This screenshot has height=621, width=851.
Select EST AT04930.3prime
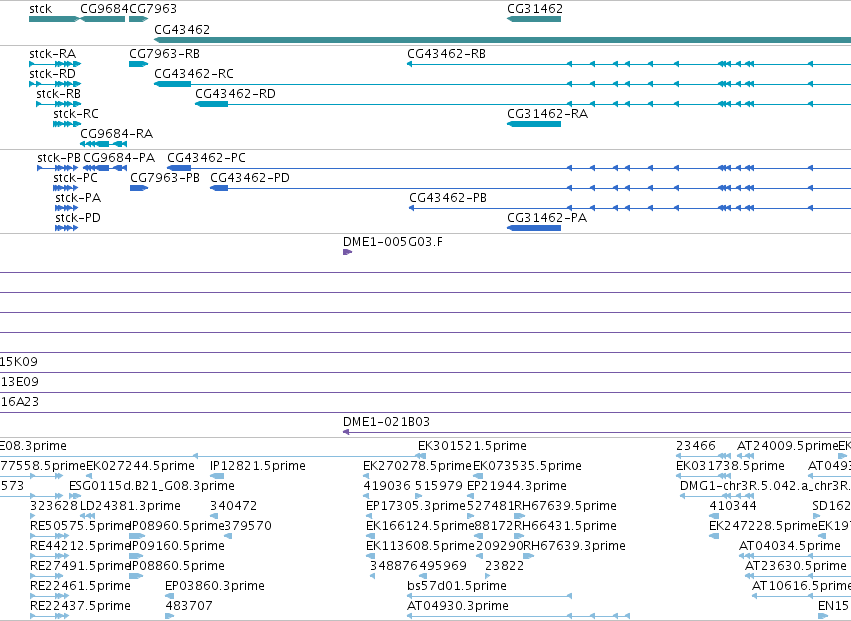click(x=519, y=616)
